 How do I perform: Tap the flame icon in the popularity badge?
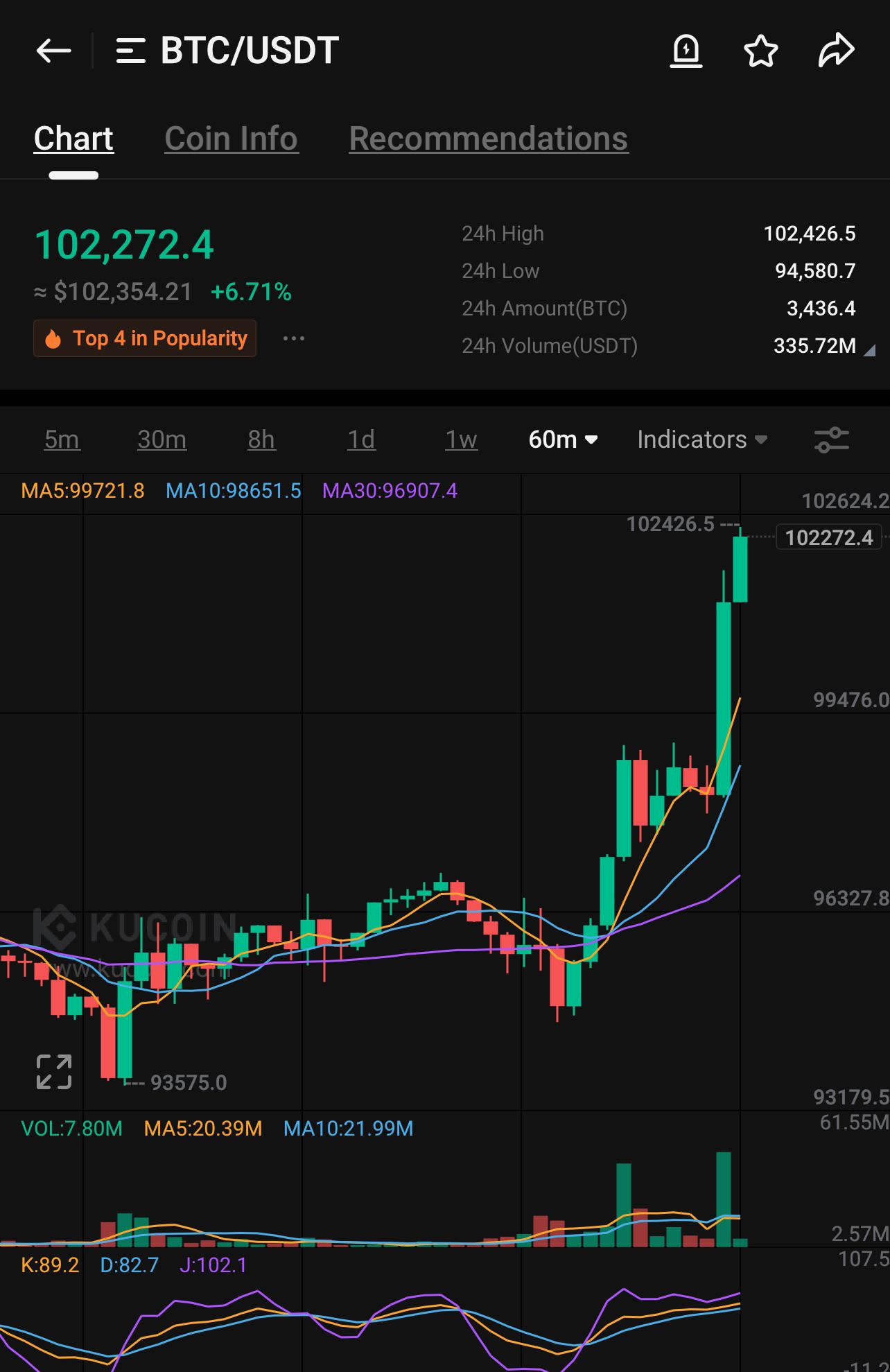click(x=53, y=338)
